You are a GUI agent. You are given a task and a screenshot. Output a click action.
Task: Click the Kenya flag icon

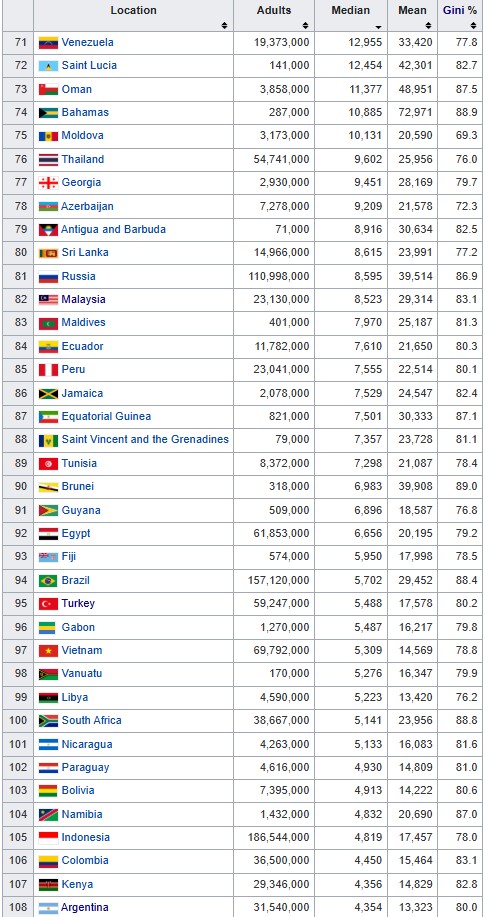tap(49, 884)
